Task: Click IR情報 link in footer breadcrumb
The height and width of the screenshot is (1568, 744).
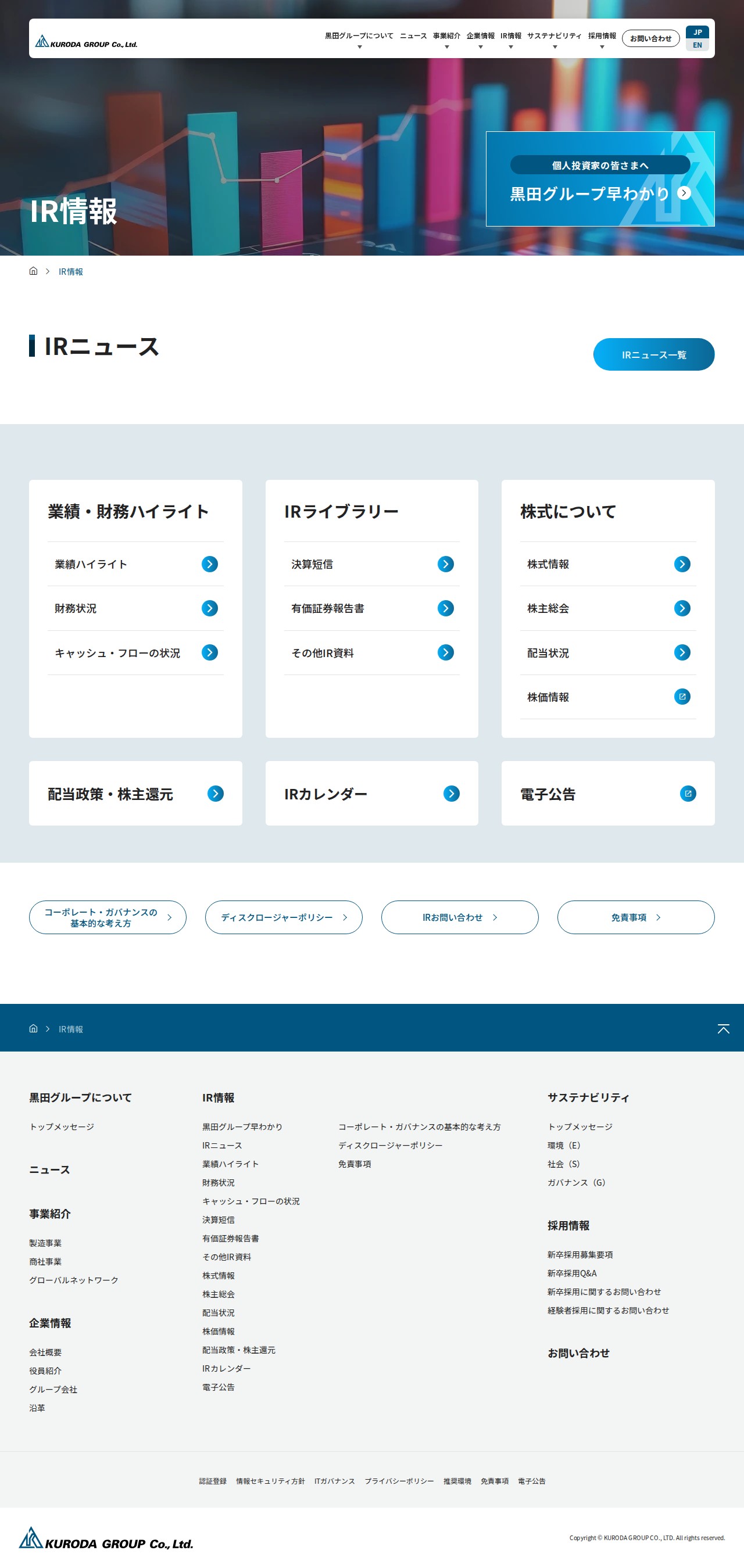Action: (x=71, y=1029)
